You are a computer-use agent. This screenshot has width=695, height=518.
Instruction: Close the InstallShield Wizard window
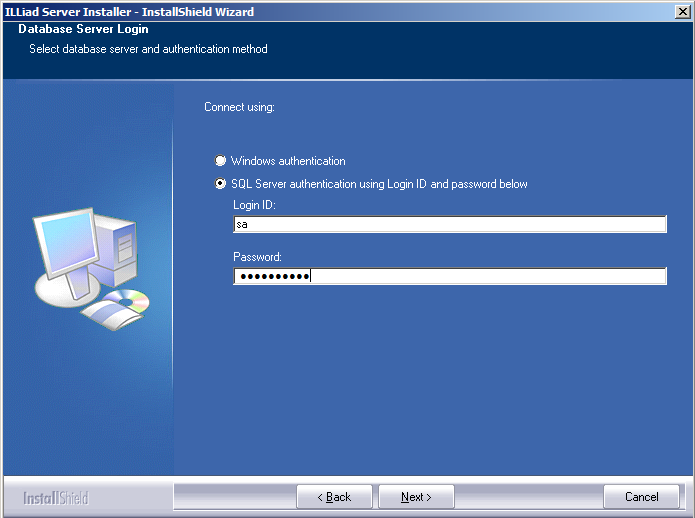(x=682, y=11)
